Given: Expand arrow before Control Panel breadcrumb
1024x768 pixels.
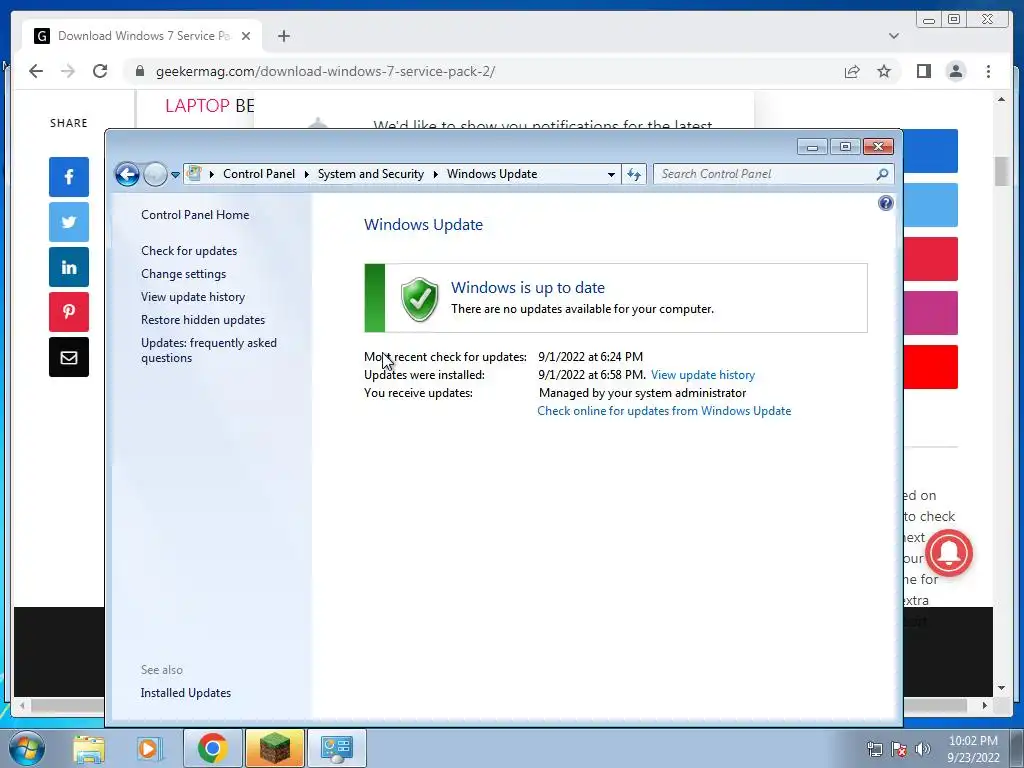Looking at the screenshot, I should click(212, 174).
